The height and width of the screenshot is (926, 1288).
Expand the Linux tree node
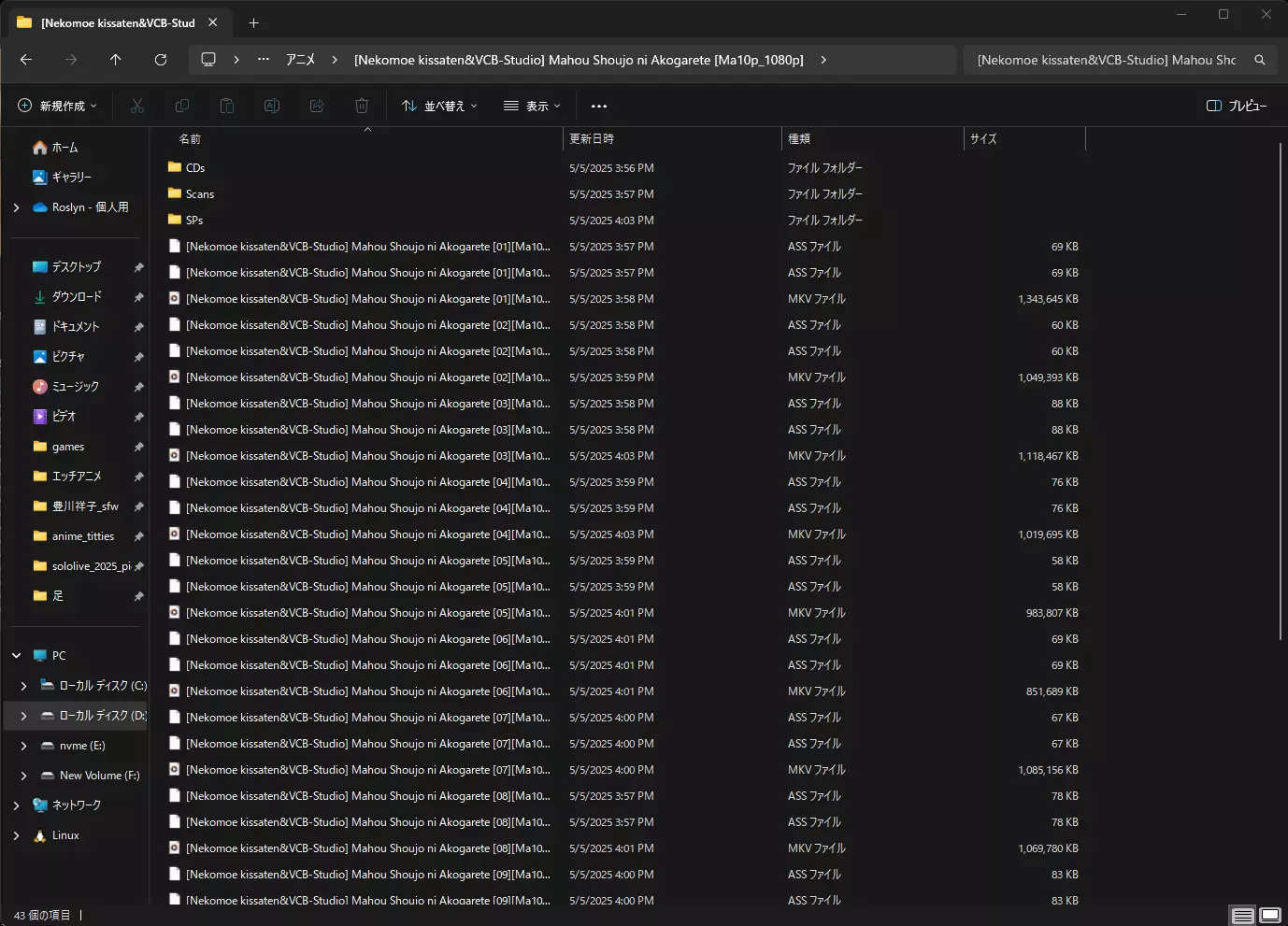16,835
